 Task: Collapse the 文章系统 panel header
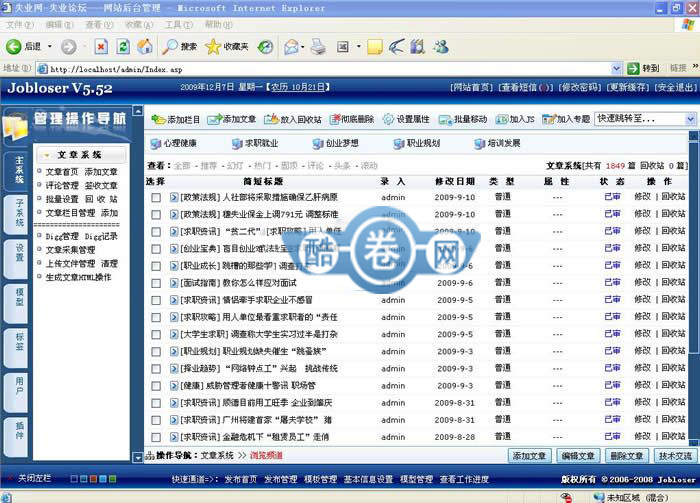[80, 155]
